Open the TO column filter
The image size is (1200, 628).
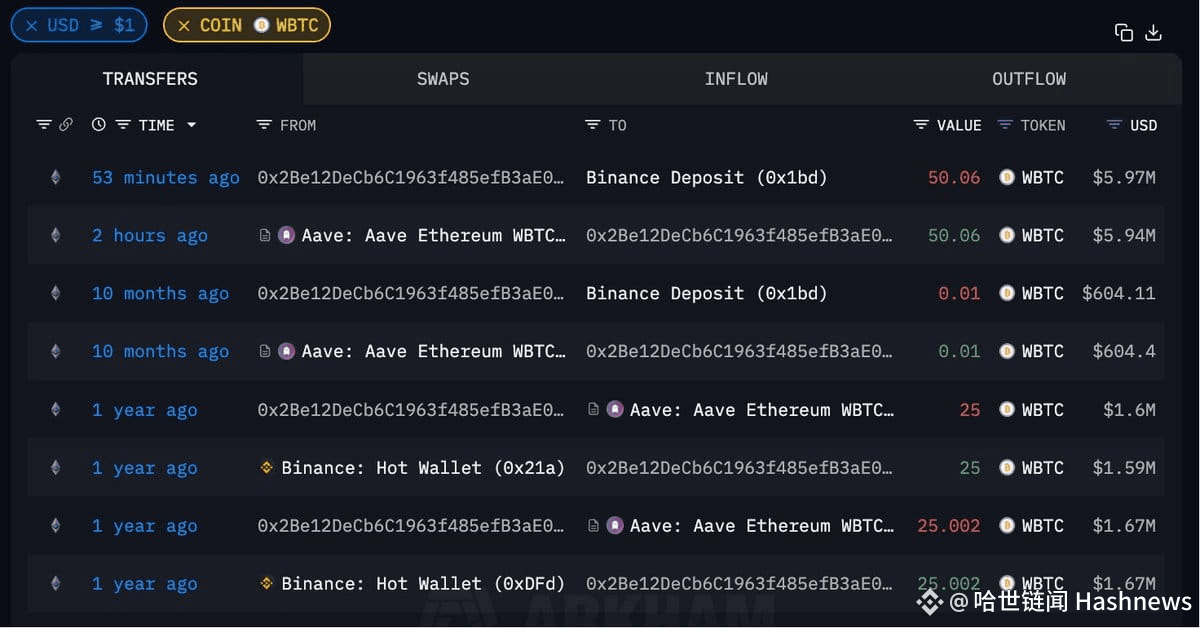(593, 125)
